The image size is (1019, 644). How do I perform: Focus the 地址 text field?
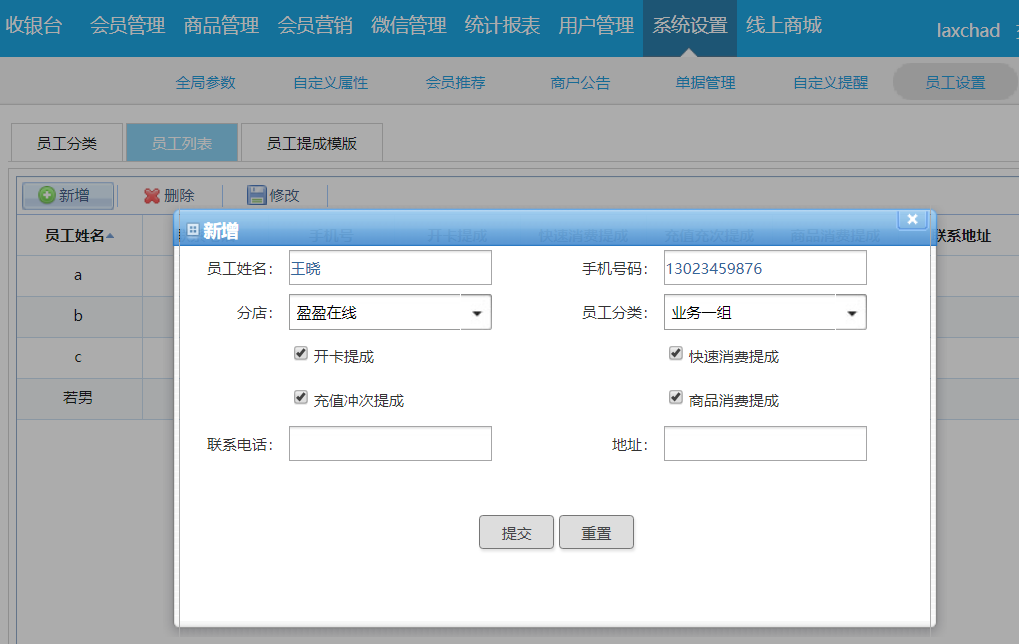(765, 444)
